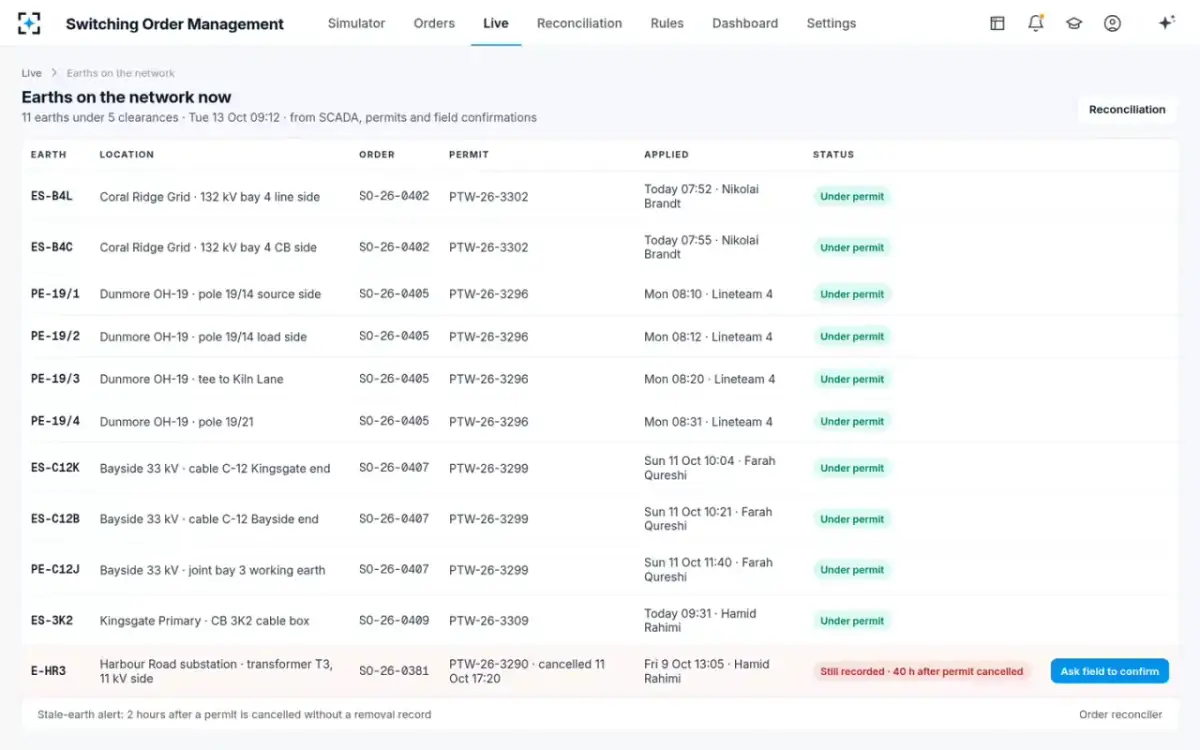Open the Settings tab
This screenshot has height=750, width=1200.
(831, 23)
